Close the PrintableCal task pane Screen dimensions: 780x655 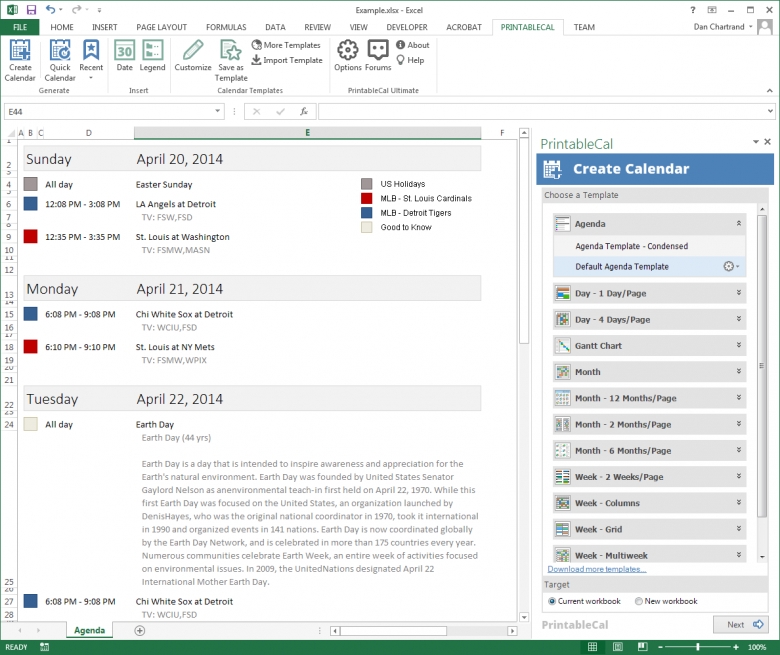(x=768, y=142)
